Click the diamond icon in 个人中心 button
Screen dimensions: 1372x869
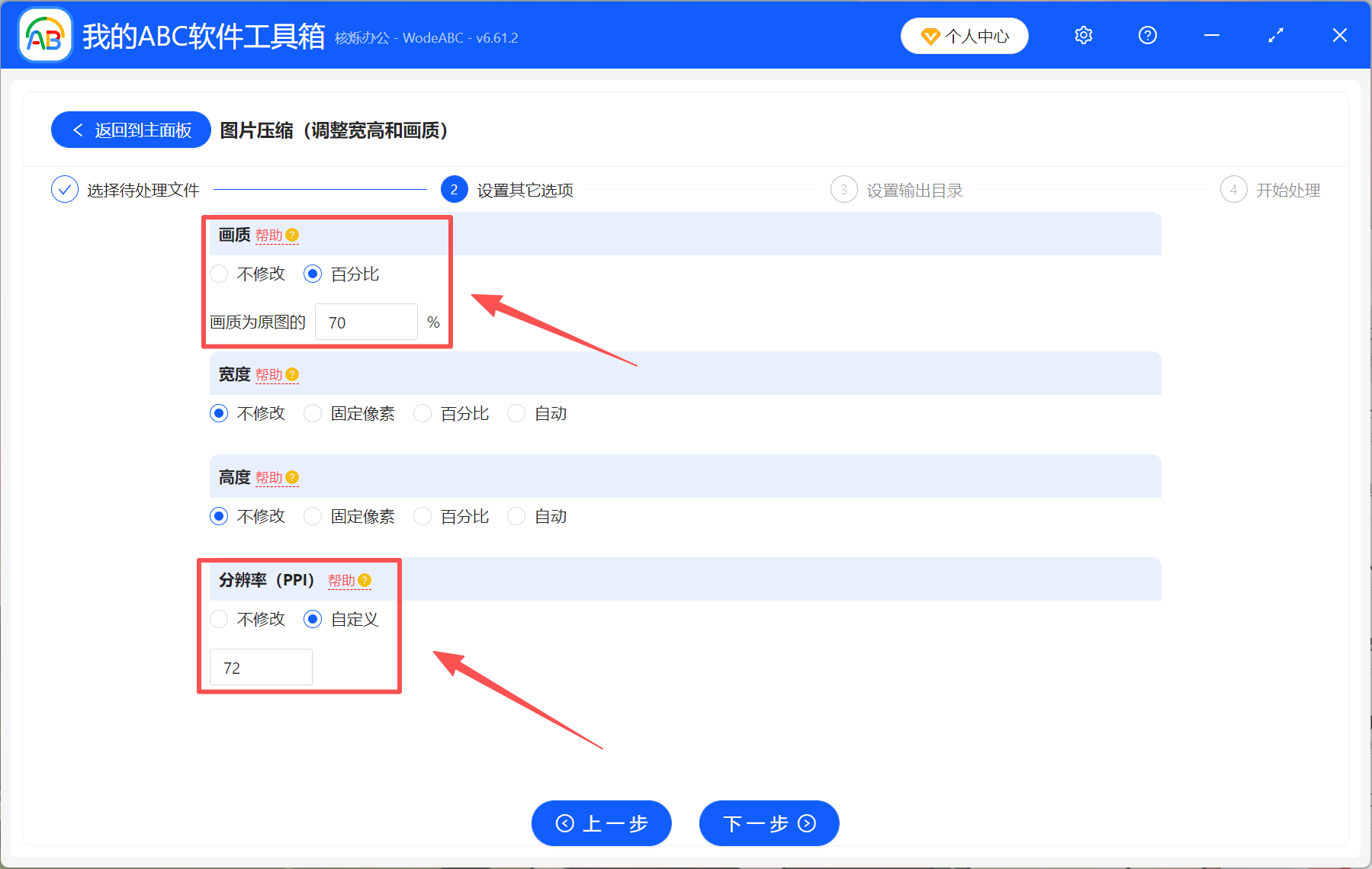click(x=929, y=36)
